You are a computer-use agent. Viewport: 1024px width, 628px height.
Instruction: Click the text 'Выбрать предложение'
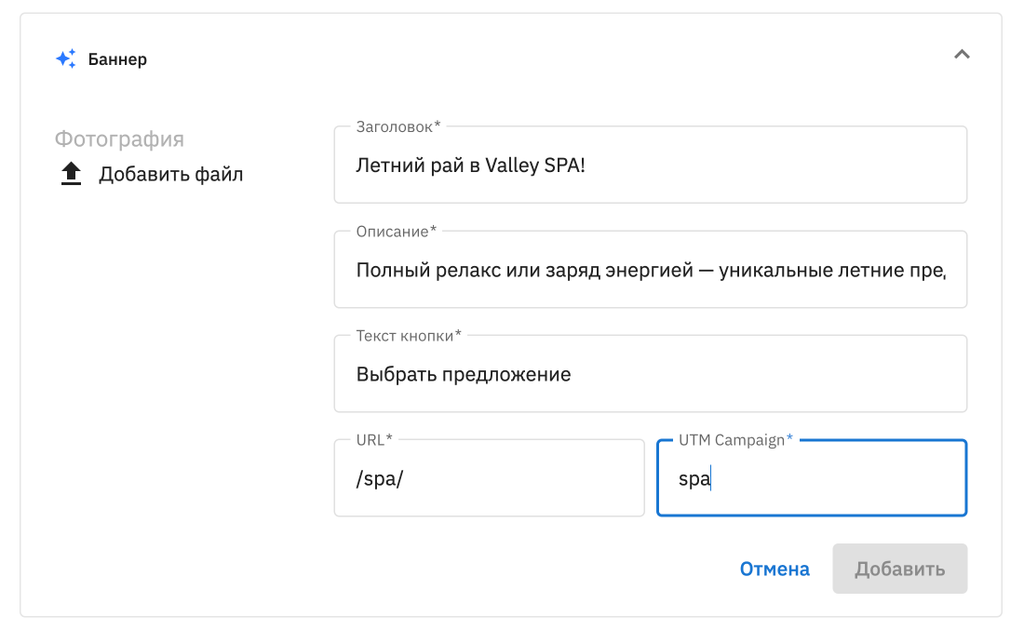point(463,375)
